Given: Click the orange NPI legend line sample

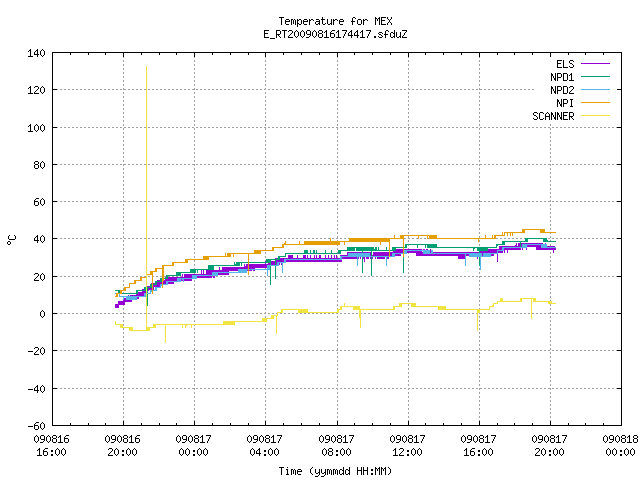Looking at the screenshot, I should (595, 102).
